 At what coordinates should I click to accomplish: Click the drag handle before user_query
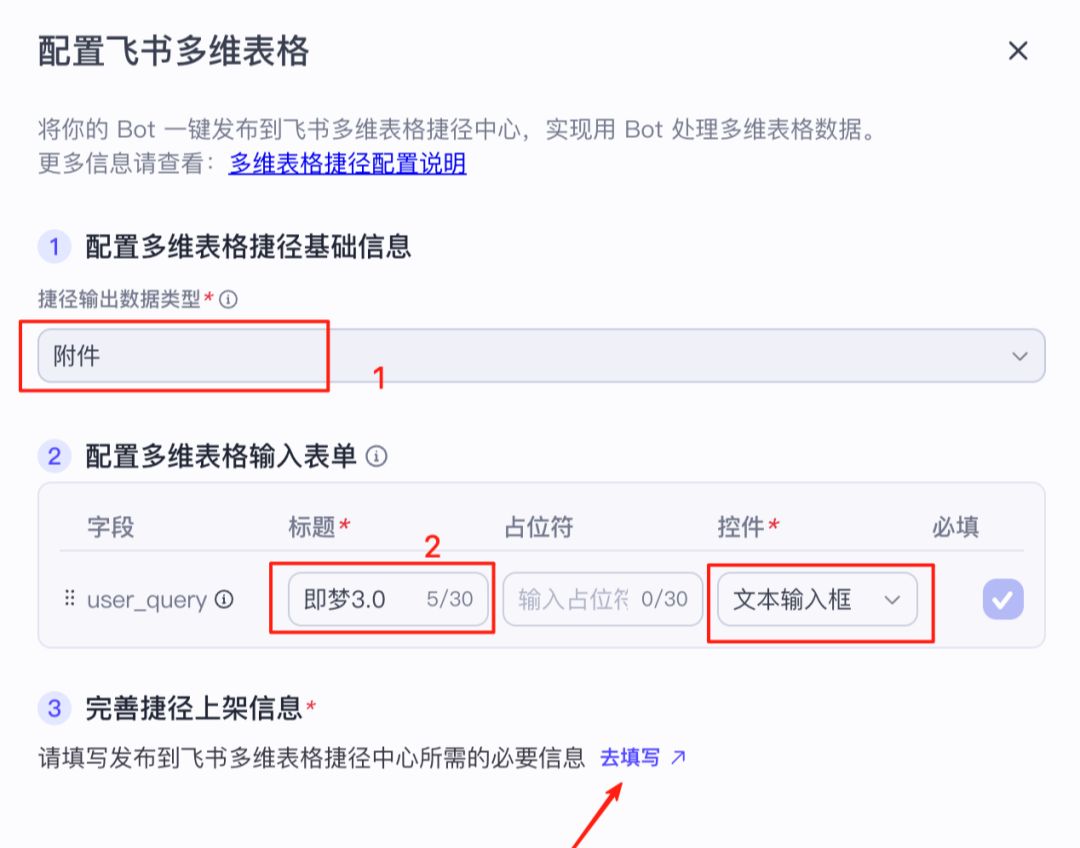pyautogui.click(x=69, y=599)
